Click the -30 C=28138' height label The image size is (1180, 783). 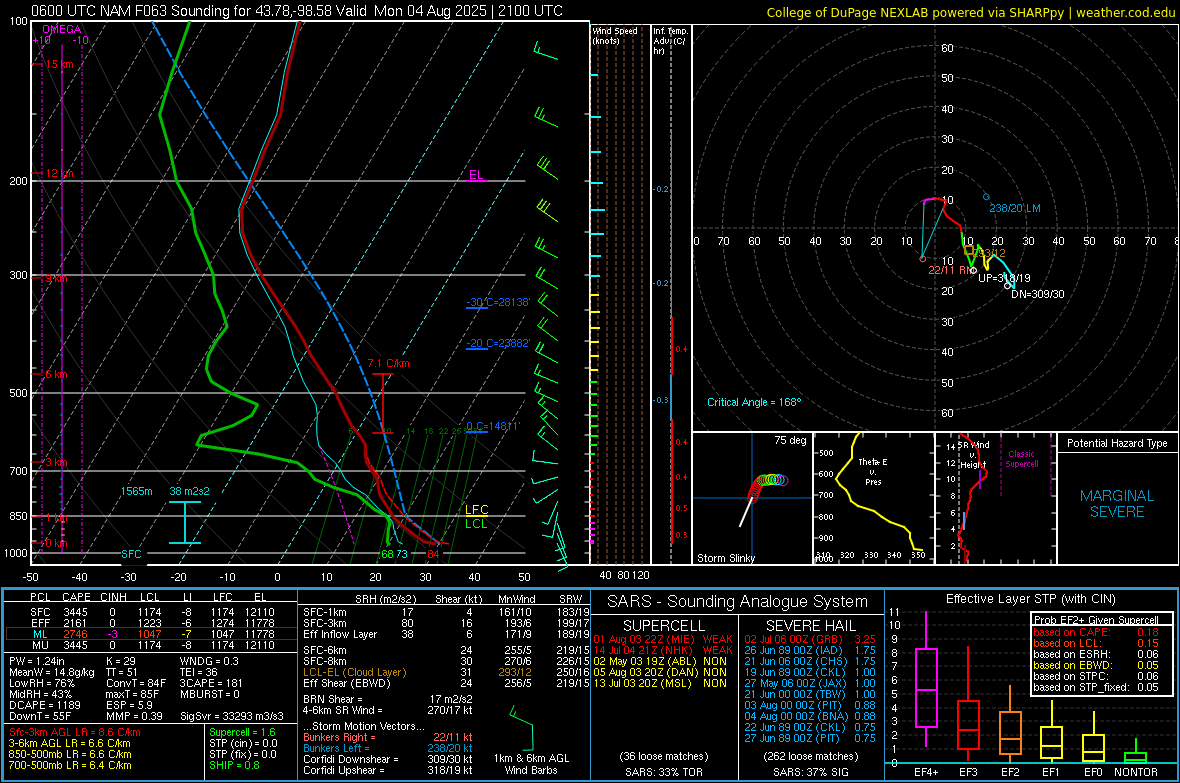coord(498,302)
